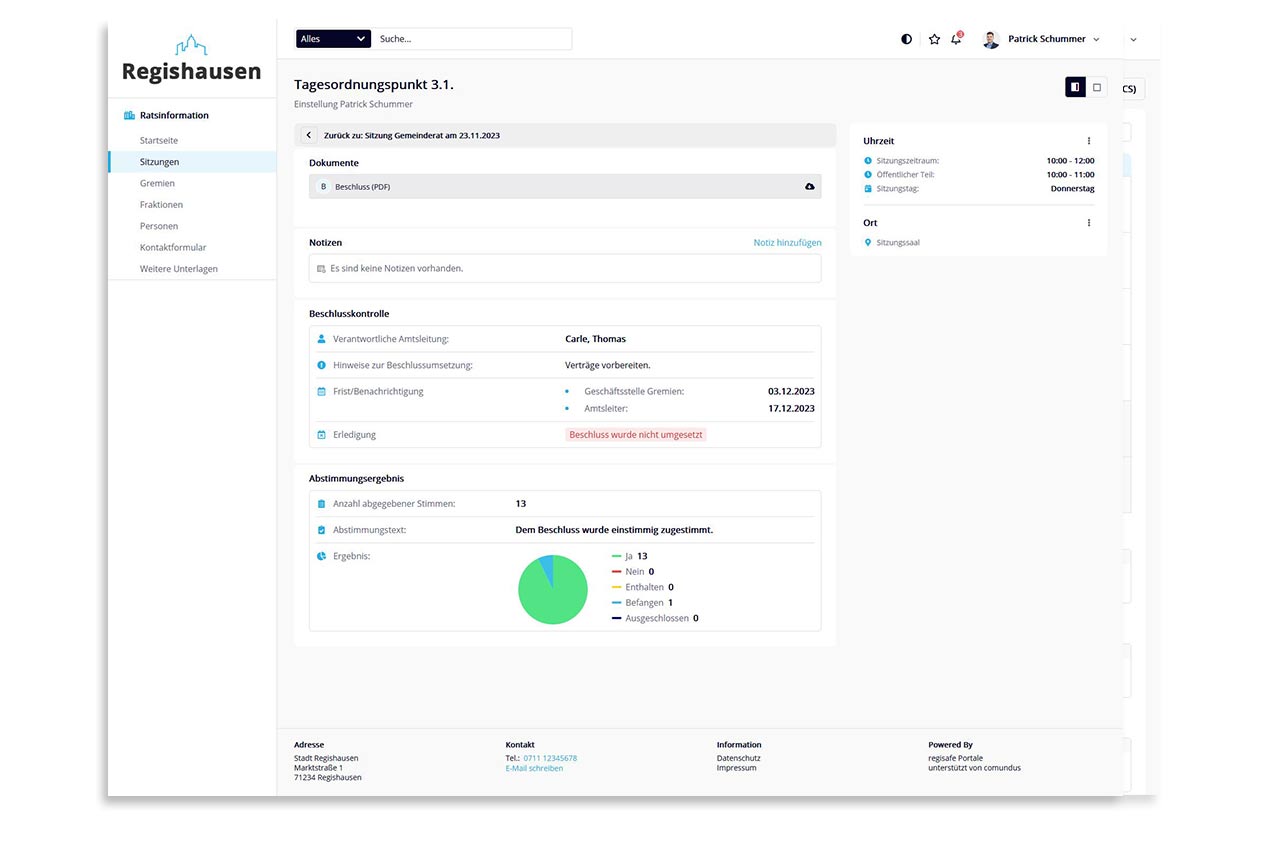Viewport: 1280px width, 853px height.
Task: Open the dark mode contrast icon
Action: point(906,38)
